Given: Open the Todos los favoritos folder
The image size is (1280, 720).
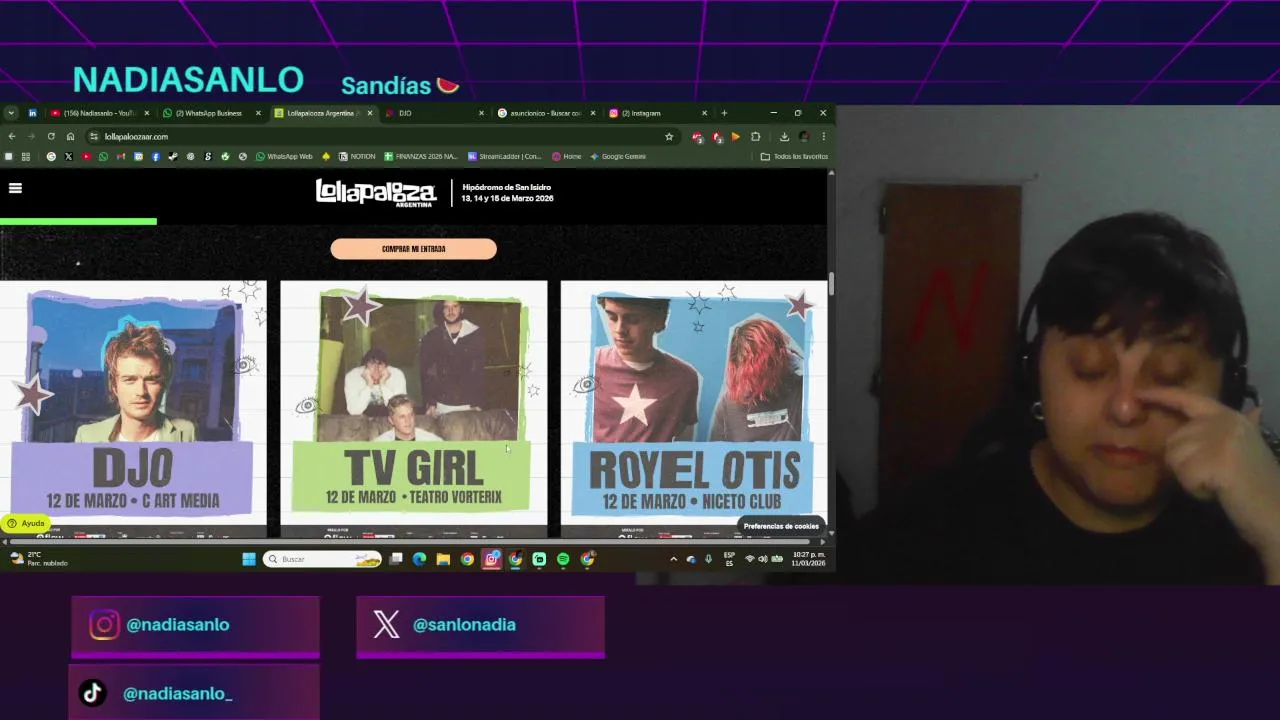Looking at the screenshot, I should (x=794, y=156).
